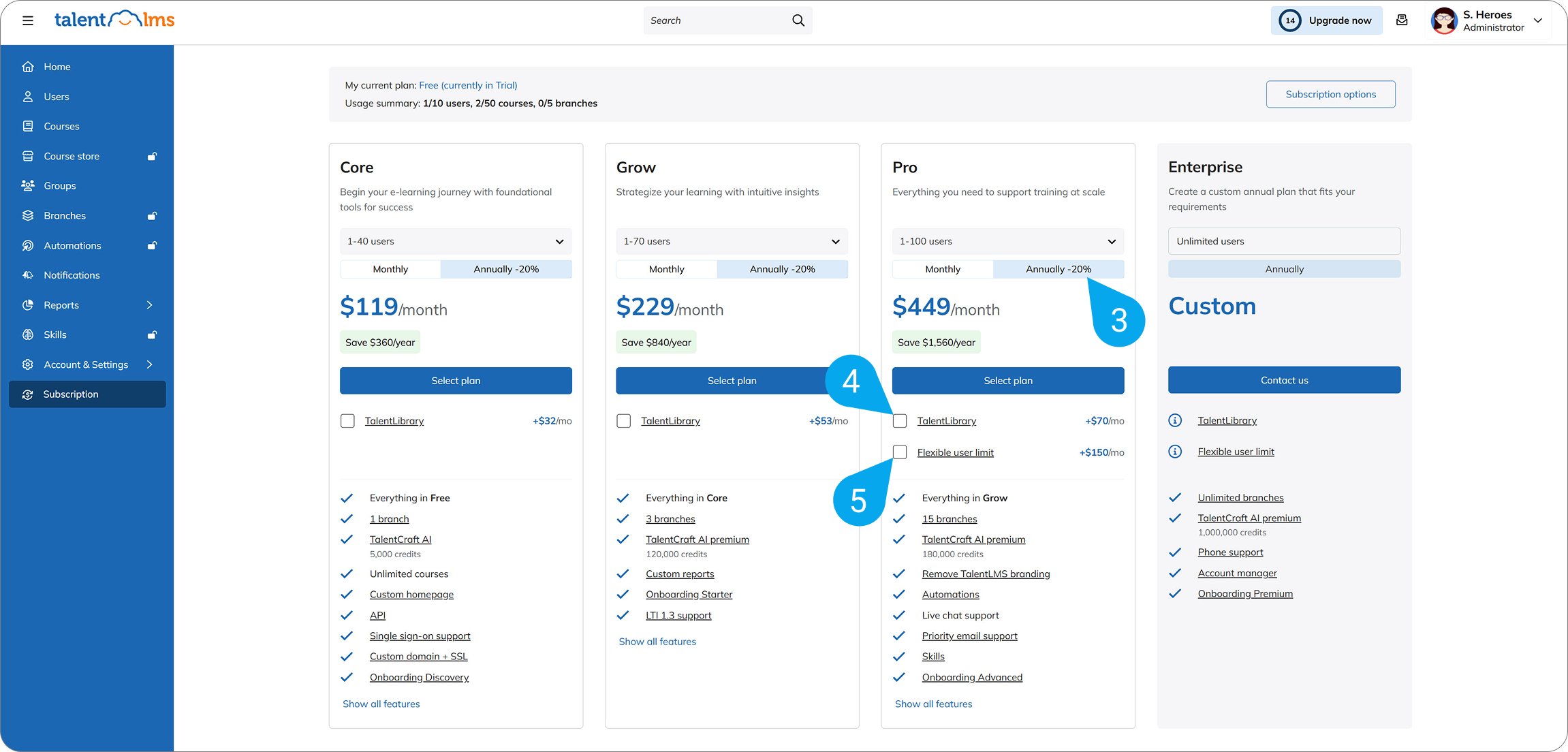Click the Skills sidebar icon
This screenshot has height=752, width=1568.
pos(28,334)
